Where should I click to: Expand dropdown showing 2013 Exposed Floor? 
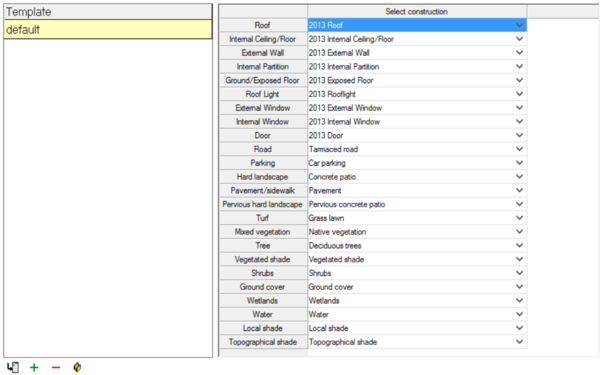click(519, 81)
